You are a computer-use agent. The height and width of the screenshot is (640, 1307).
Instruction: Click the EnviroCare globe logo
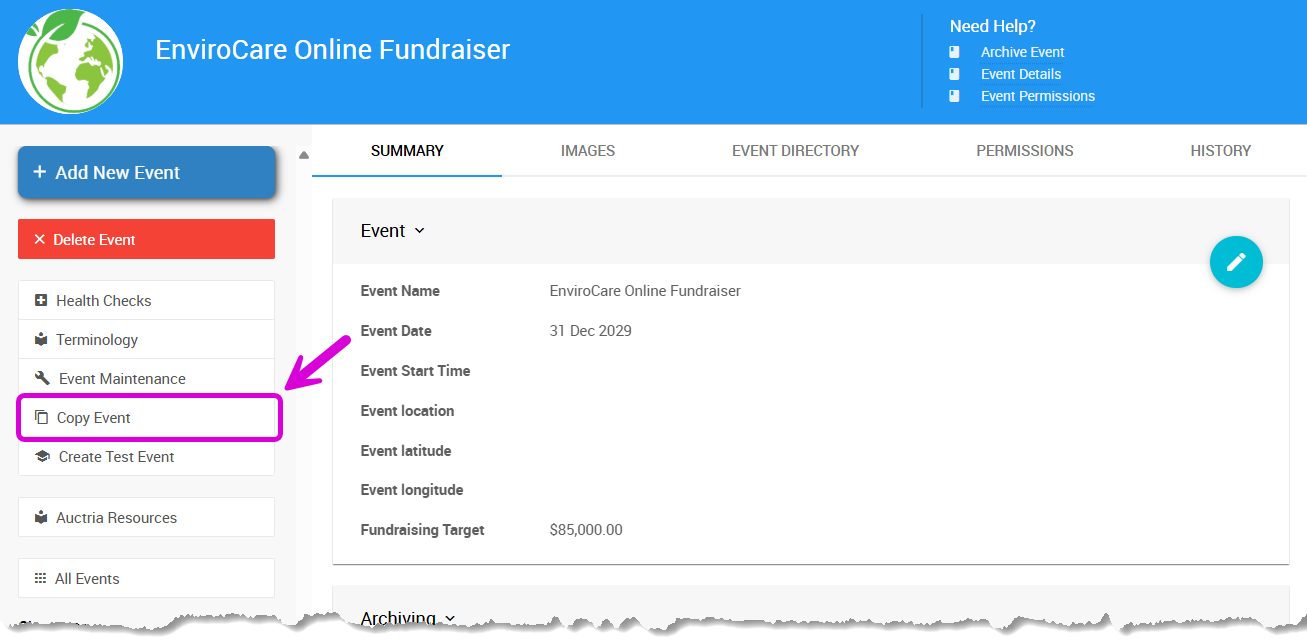point(70,61)
